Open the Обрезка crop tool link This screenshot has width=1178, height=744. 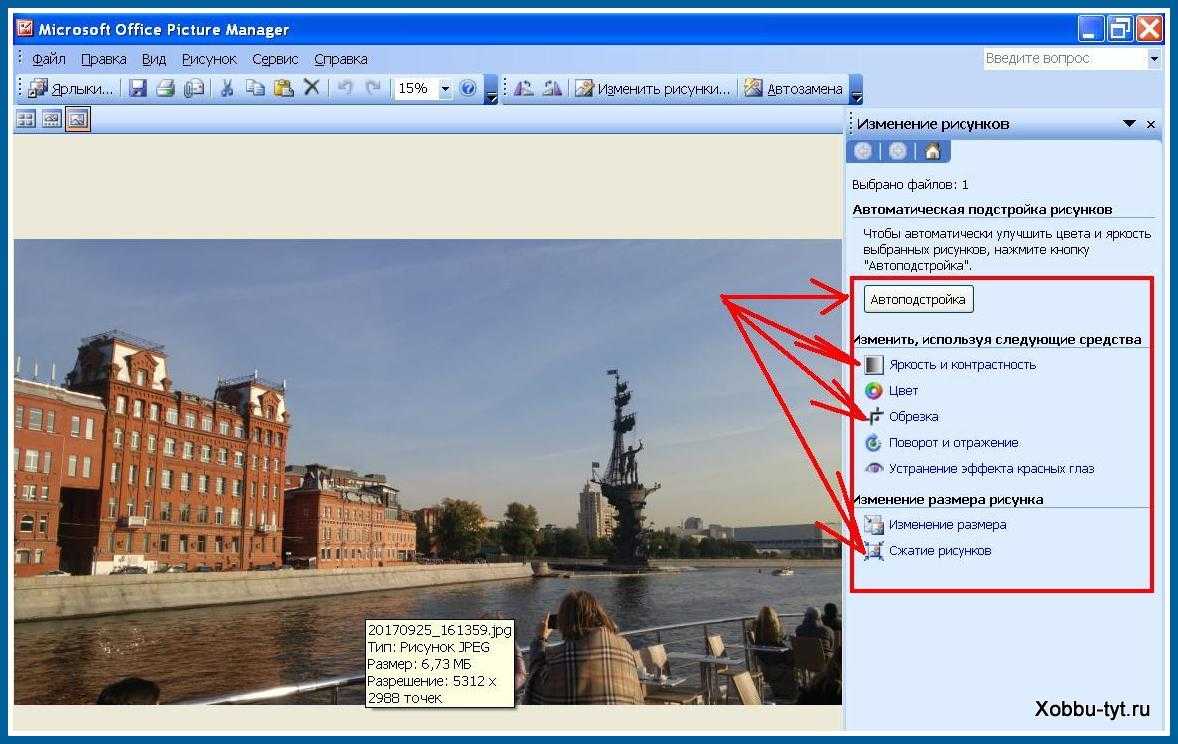(913, 416)
